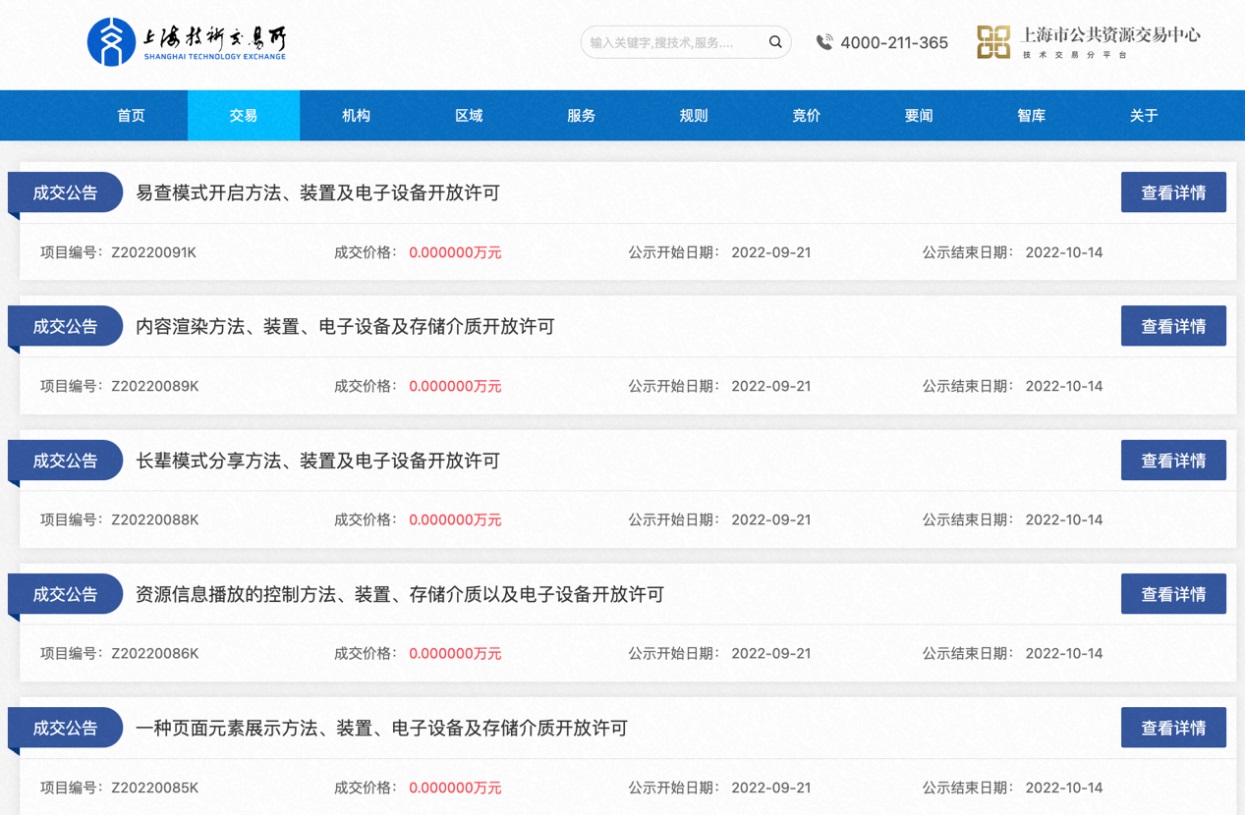This screenshot has width=1245, height=815.
Task: Open the 智库 navigation item
Action: click(1031, 115)
